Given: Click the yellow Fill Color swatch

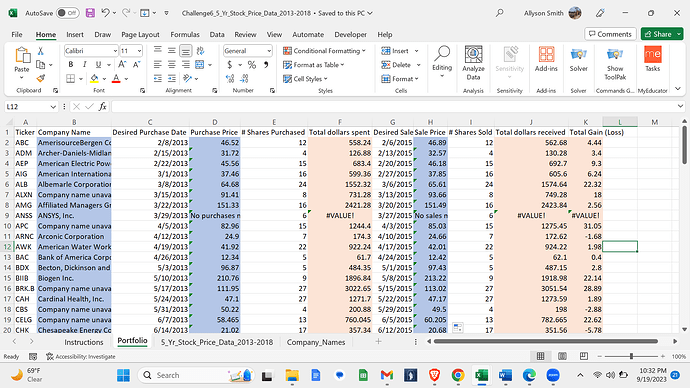Looking at the screenshot, I should pyautogui.click(x=94, y=79).
